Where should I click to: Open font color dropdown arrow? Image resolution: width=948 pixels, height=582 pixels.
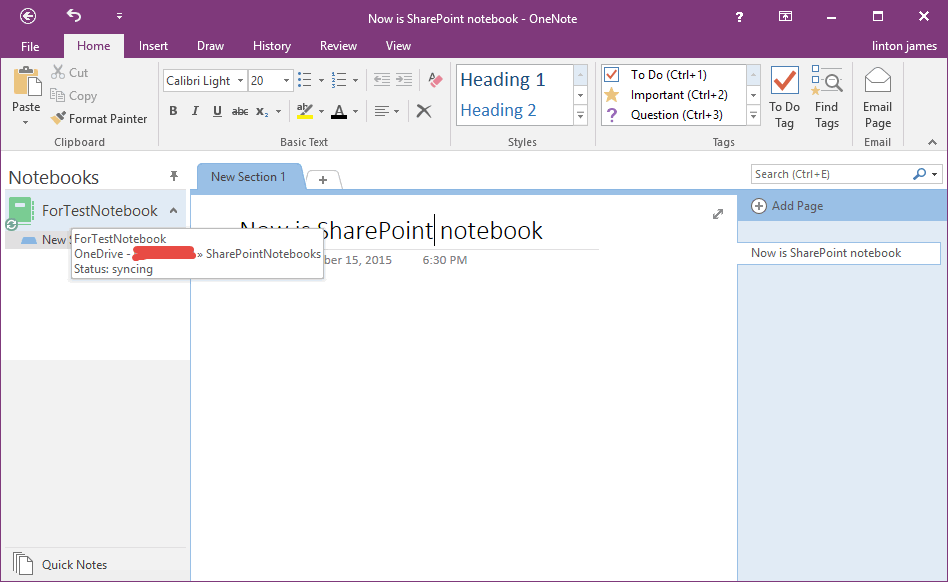coord(356,112)
